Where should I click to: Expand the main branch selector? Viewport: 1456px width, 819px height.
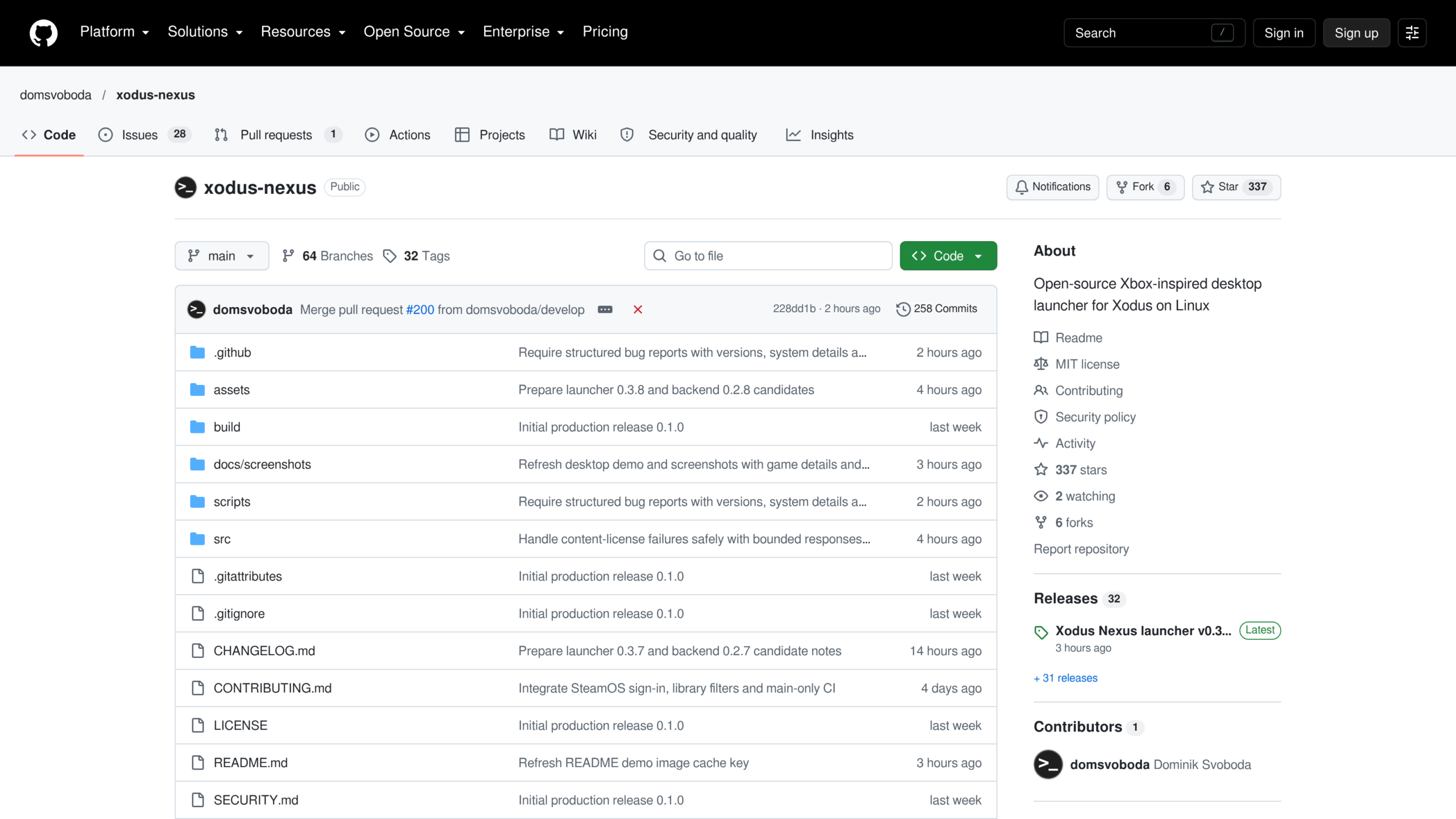[222, 256]
